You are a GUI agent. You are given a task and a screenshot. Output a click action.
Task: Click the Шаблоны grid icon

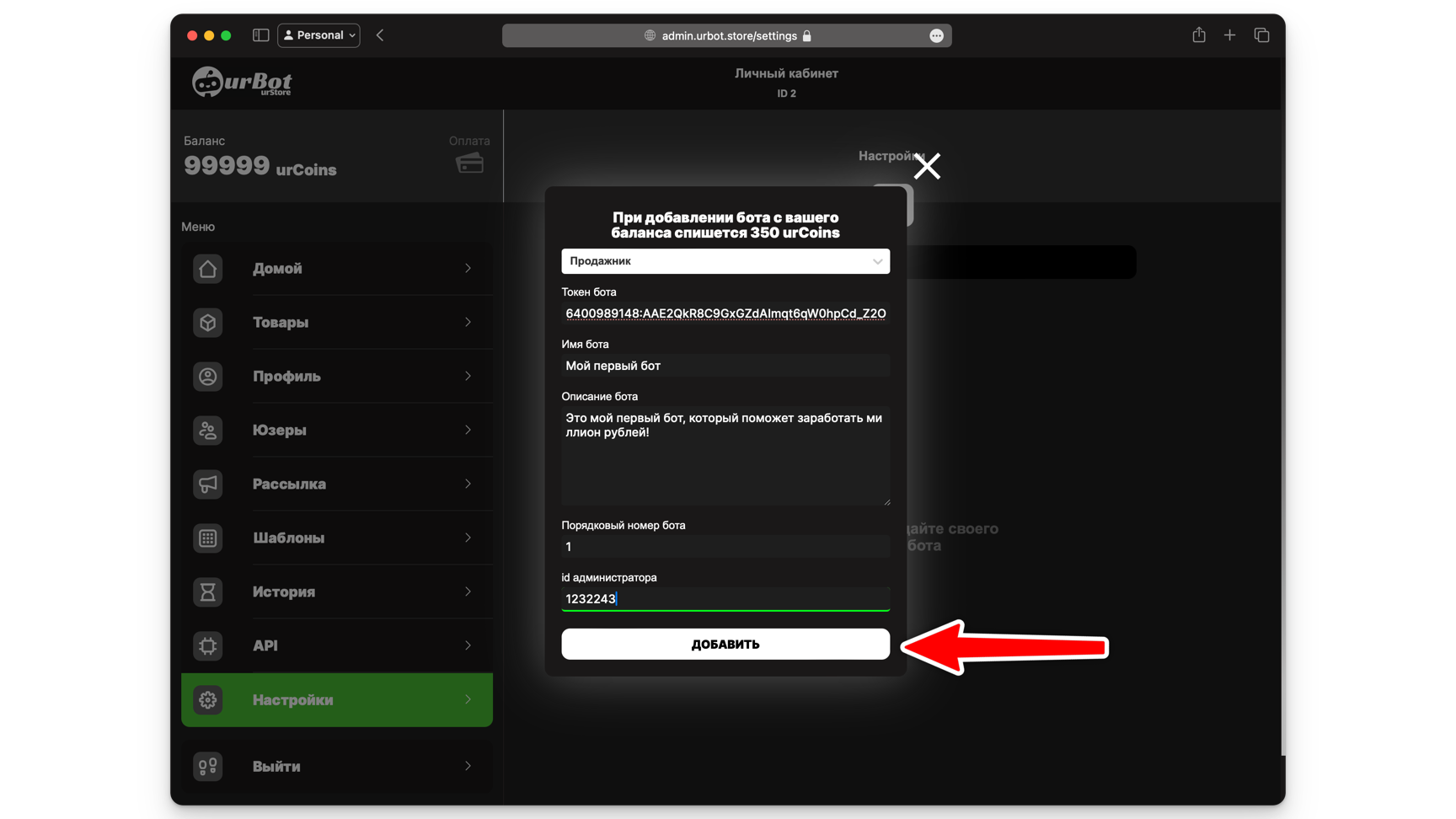(x=207, y=538)
